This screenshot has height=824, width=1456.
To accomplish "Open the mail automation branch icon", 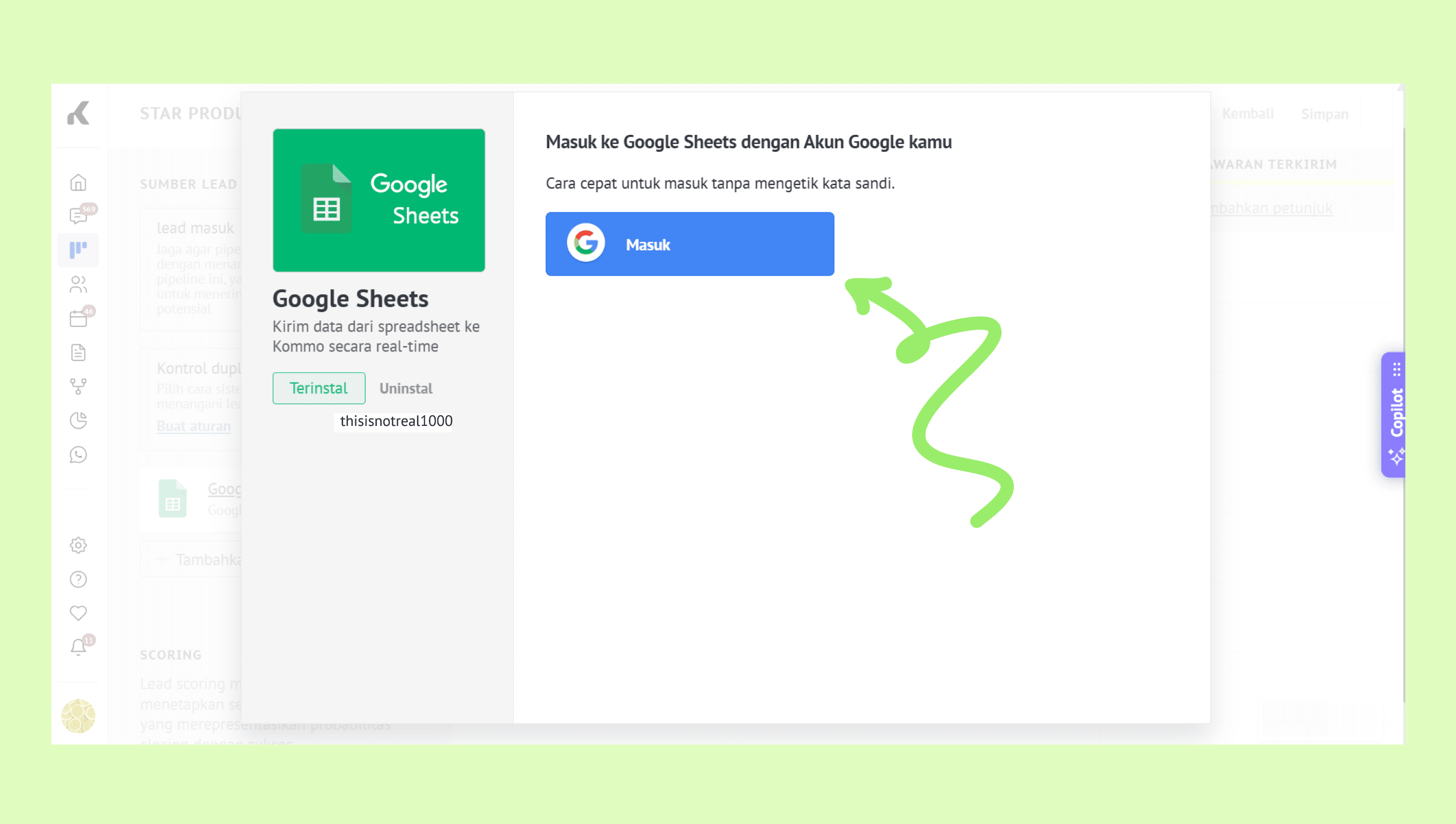I will [x=78, y=386].
